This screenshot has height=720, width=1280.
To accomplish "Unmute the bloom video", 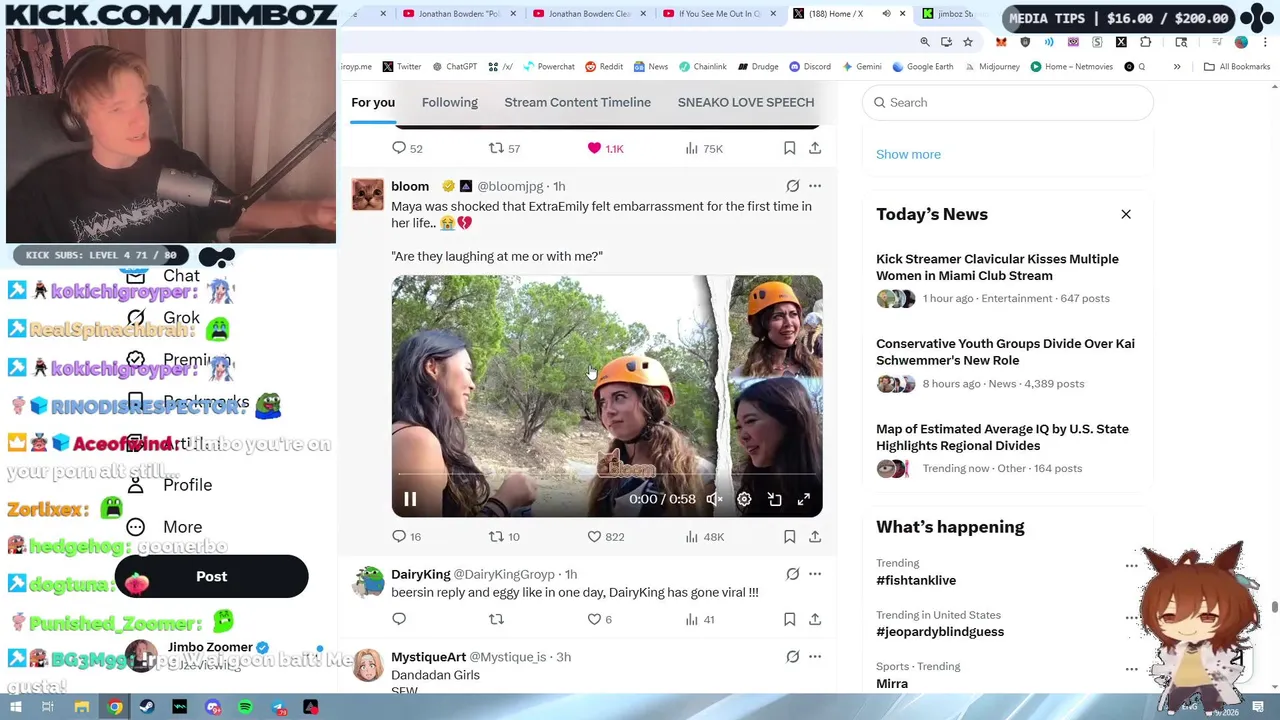I will [x=714, y=499].
